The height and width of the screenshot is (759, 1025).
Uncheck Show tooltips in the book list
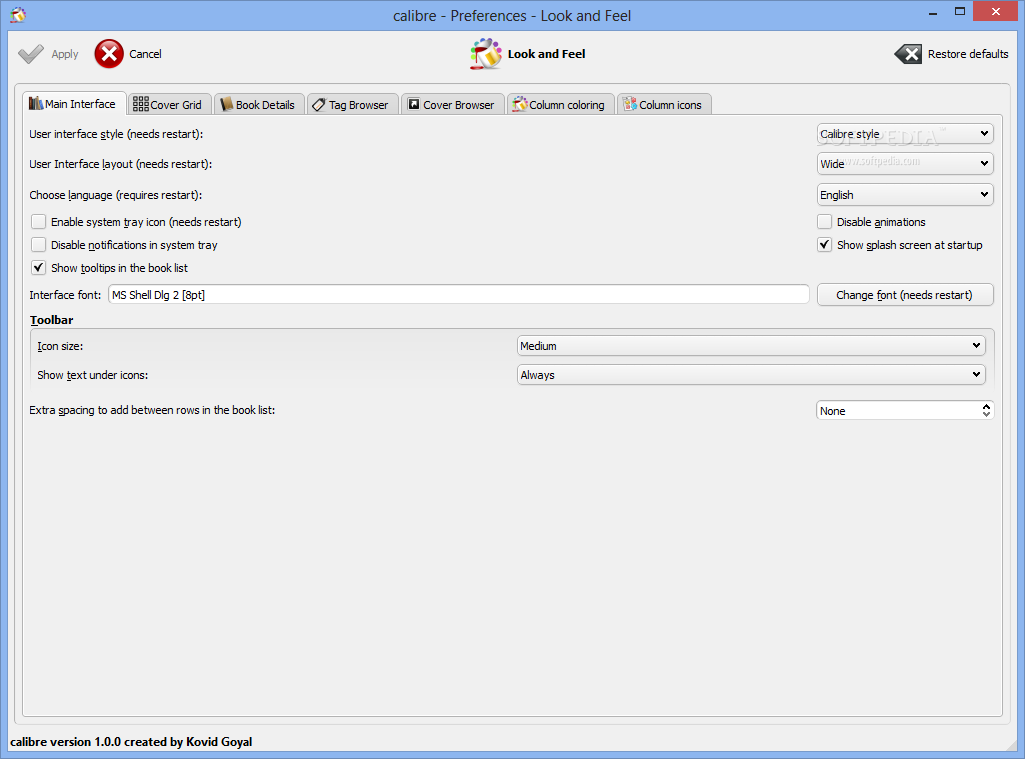click(39, 268)
